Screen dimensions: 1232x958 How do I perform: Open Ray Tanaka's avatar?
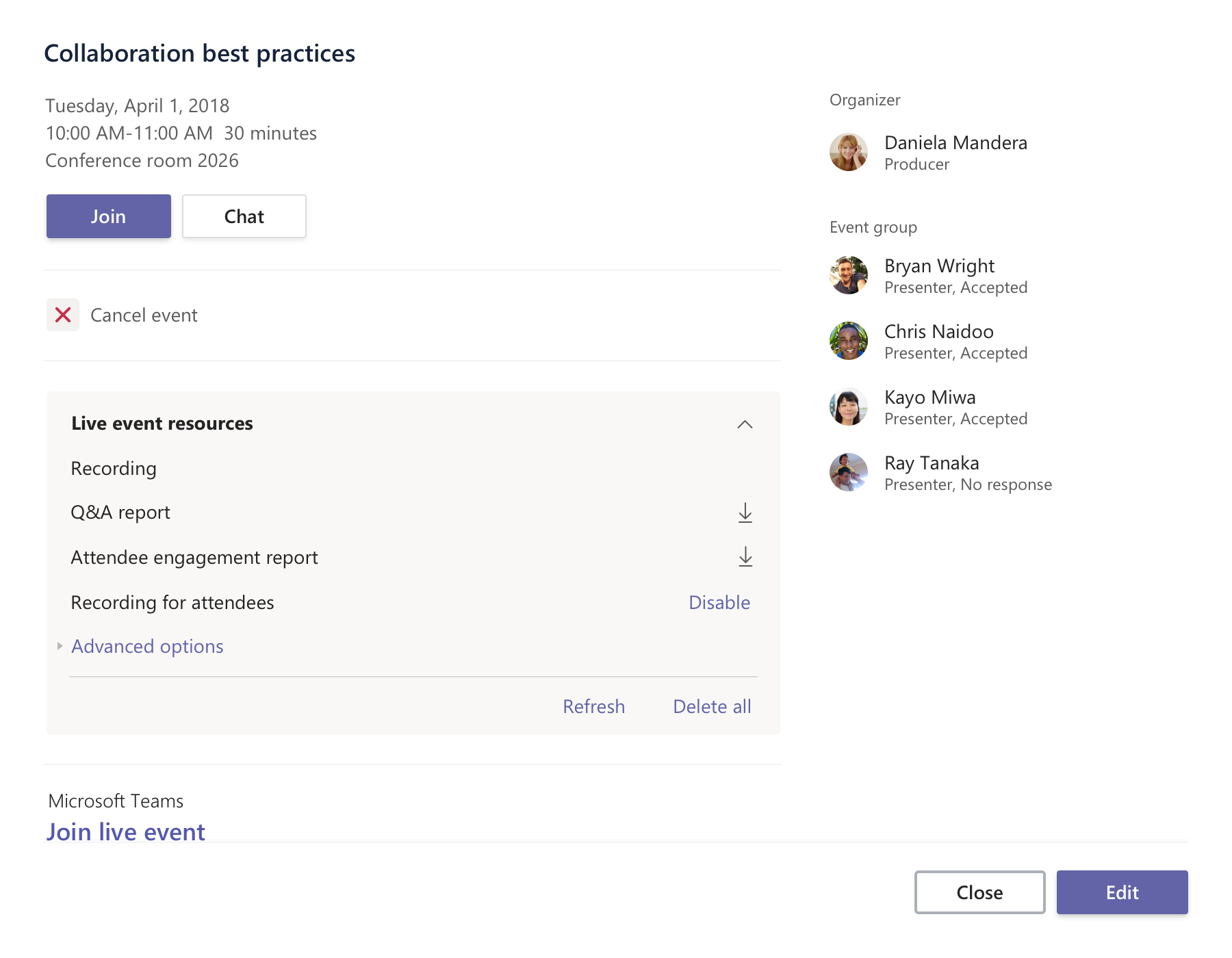tap(849, 472)
